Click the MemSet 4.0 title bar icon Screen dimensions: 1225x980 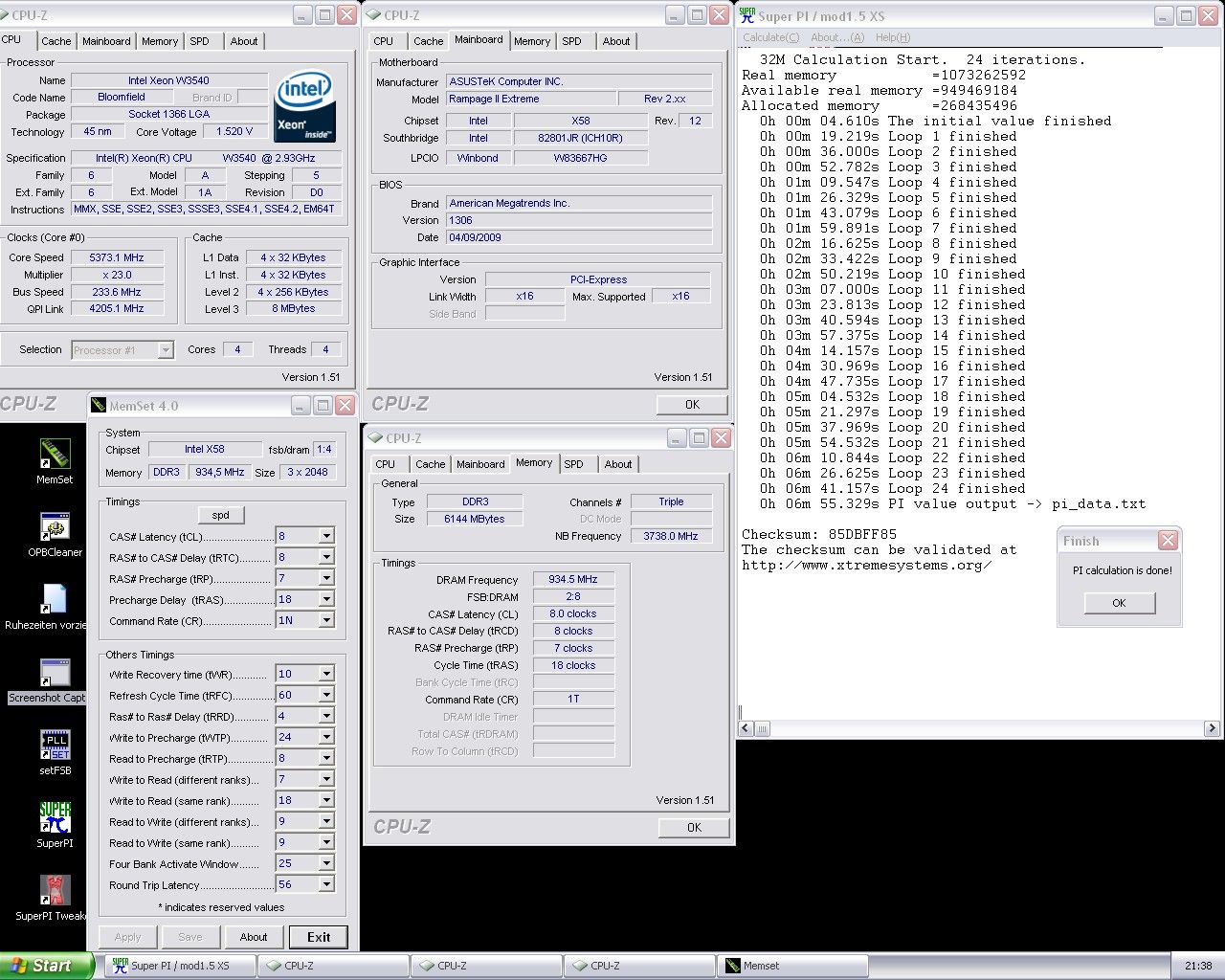[98, 406]
